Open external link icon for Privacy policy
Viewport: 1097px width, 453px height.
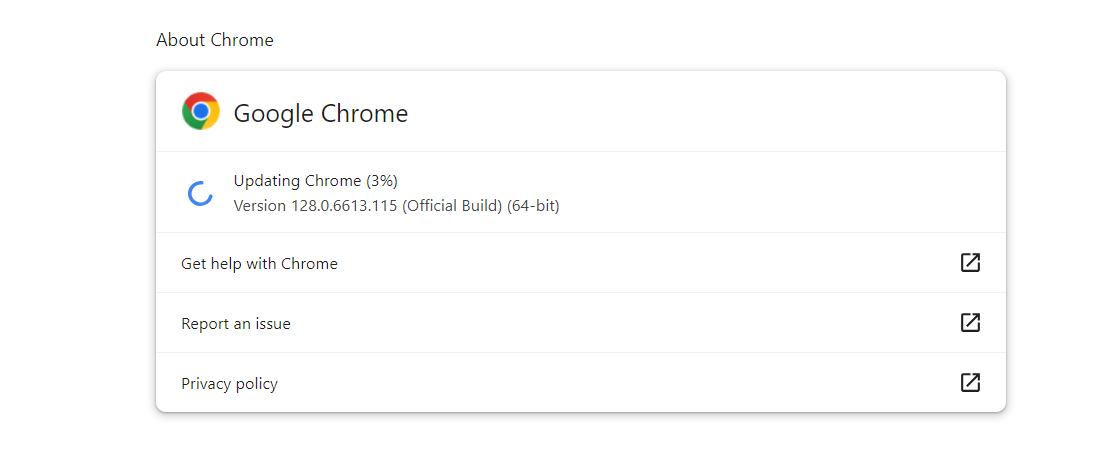970,383
